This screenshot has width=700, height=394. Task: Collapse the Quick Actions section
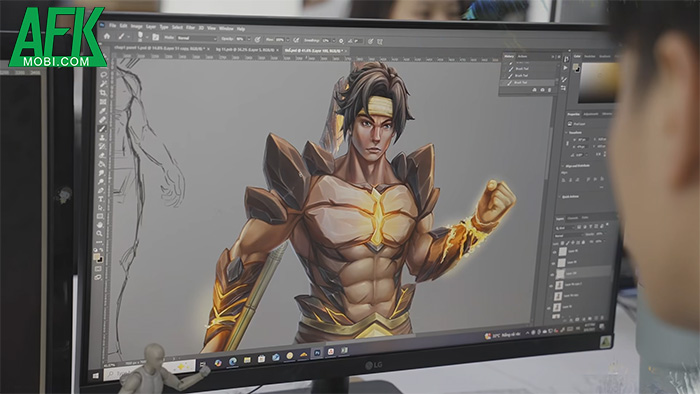(560, 197)
